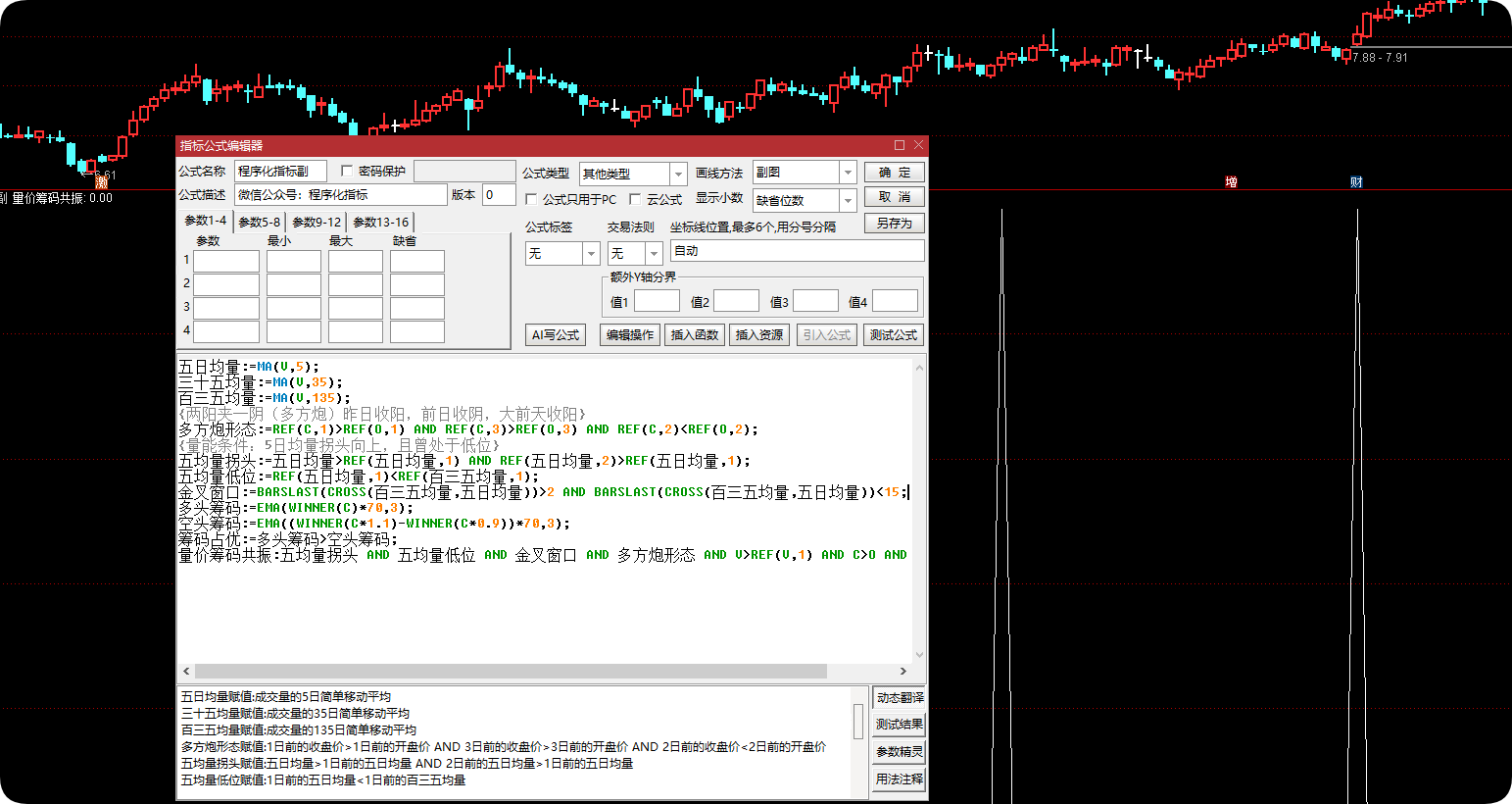This screenshot has width=1512, height=804.
Task: Click the 编辑操作 button
Action: [x=630, y=335]
